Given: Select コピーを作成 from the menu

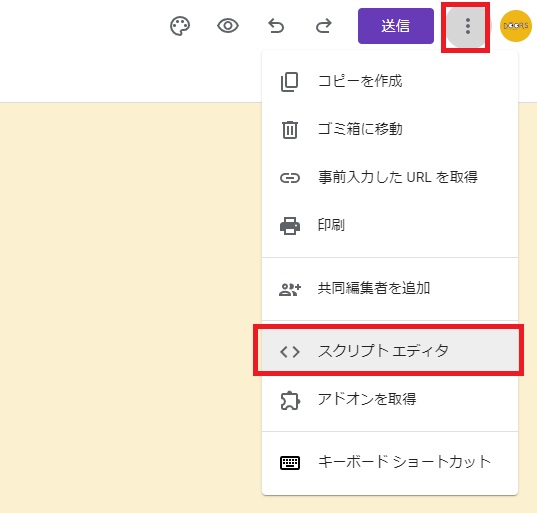Looking at the screenshot, I should click(x=390, y=81).
